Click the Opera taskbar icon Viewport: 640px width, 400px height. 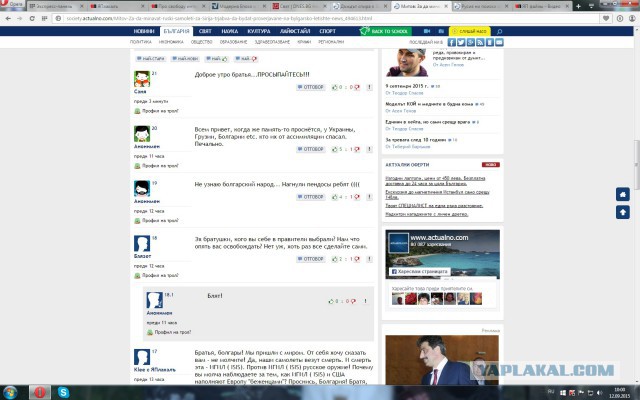pos(40,392)
